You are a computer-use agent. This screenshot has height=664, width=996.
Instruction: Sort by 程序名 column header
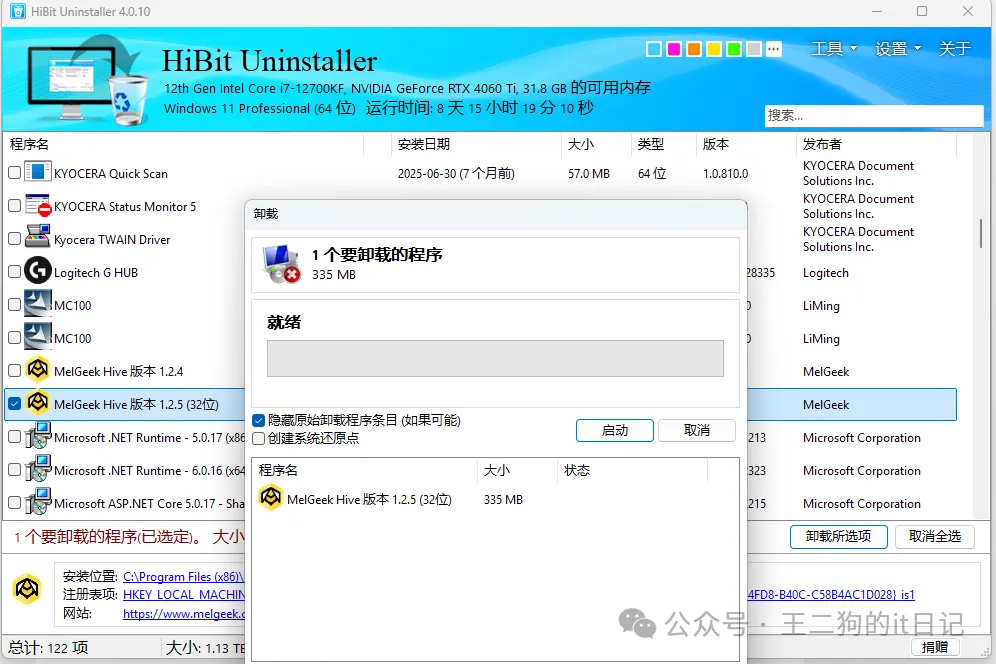coord(184,144)
